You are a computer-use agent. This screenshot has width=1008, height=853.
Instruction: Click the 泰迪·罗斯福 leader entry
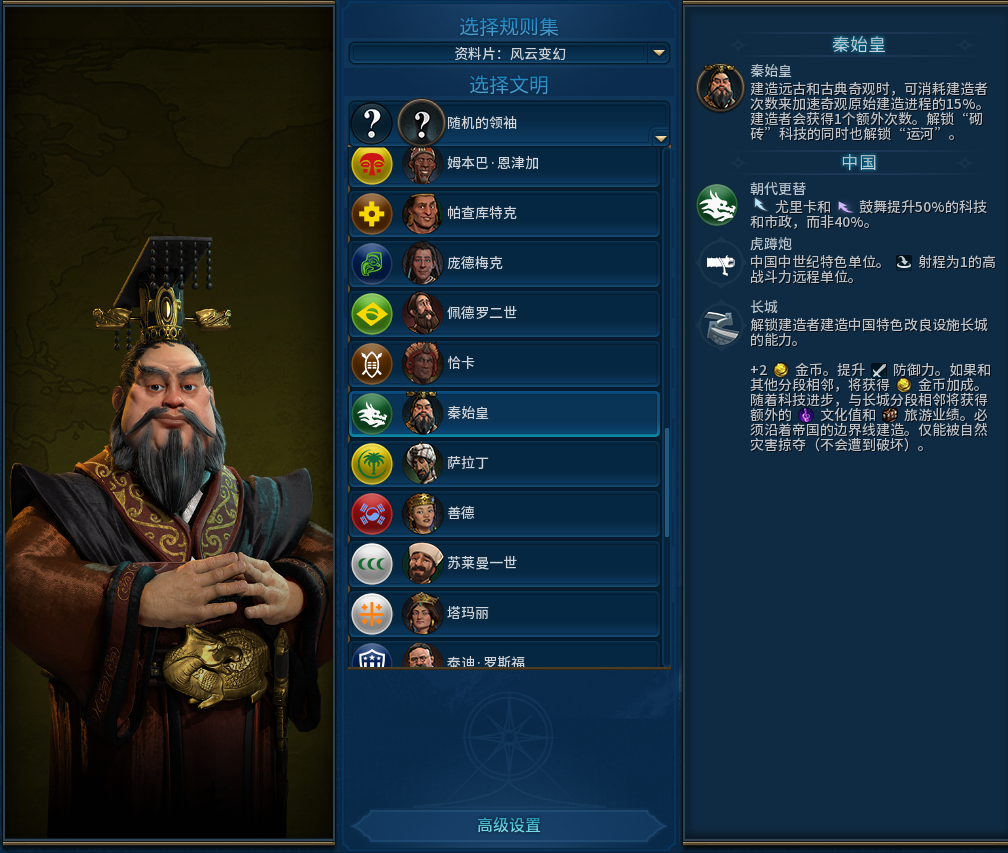pyautogui.click(x=505, y=654)
